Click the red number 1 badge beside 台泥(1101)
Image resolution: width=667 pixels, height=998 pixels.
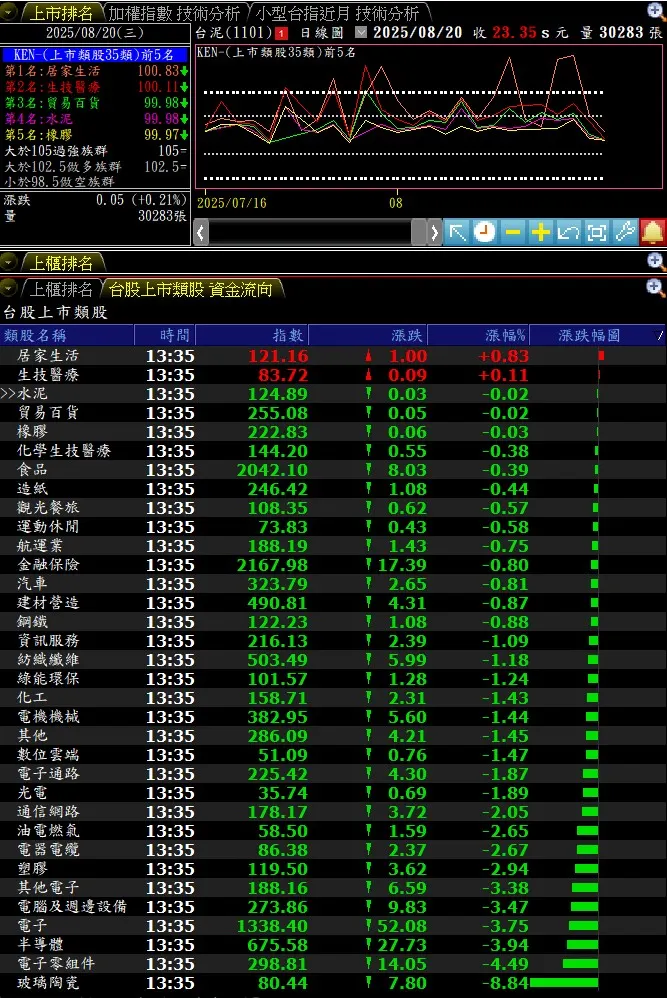(281, 33)
